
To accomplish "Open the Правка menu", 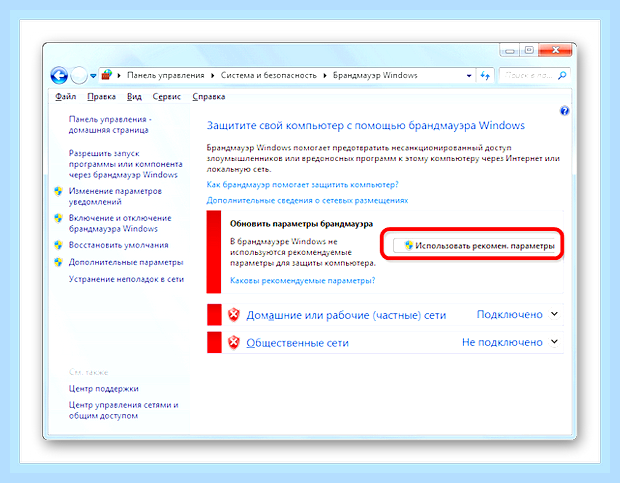I will [101, 96].
